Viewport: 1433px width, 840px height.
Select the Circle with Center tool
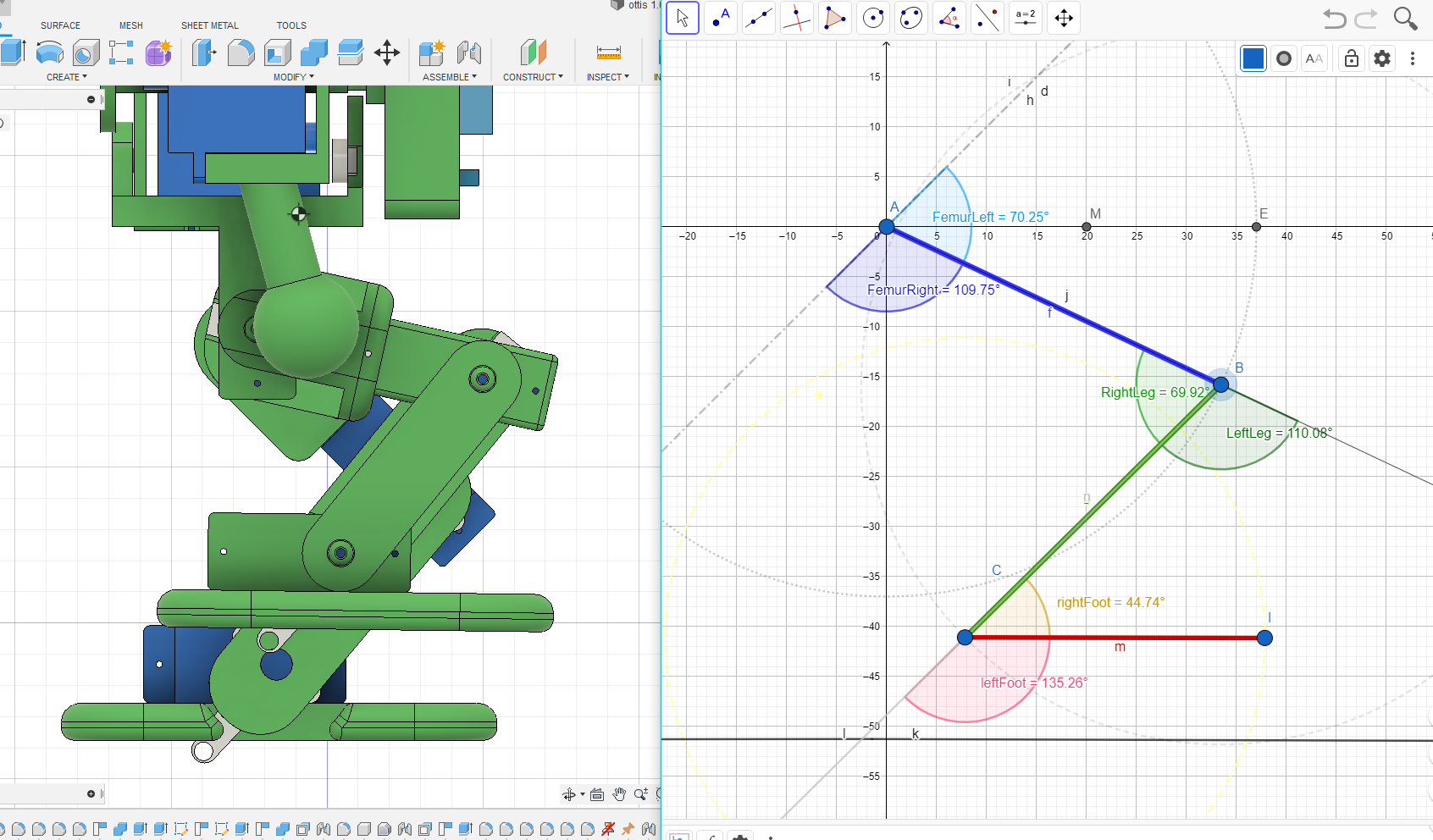873,17
